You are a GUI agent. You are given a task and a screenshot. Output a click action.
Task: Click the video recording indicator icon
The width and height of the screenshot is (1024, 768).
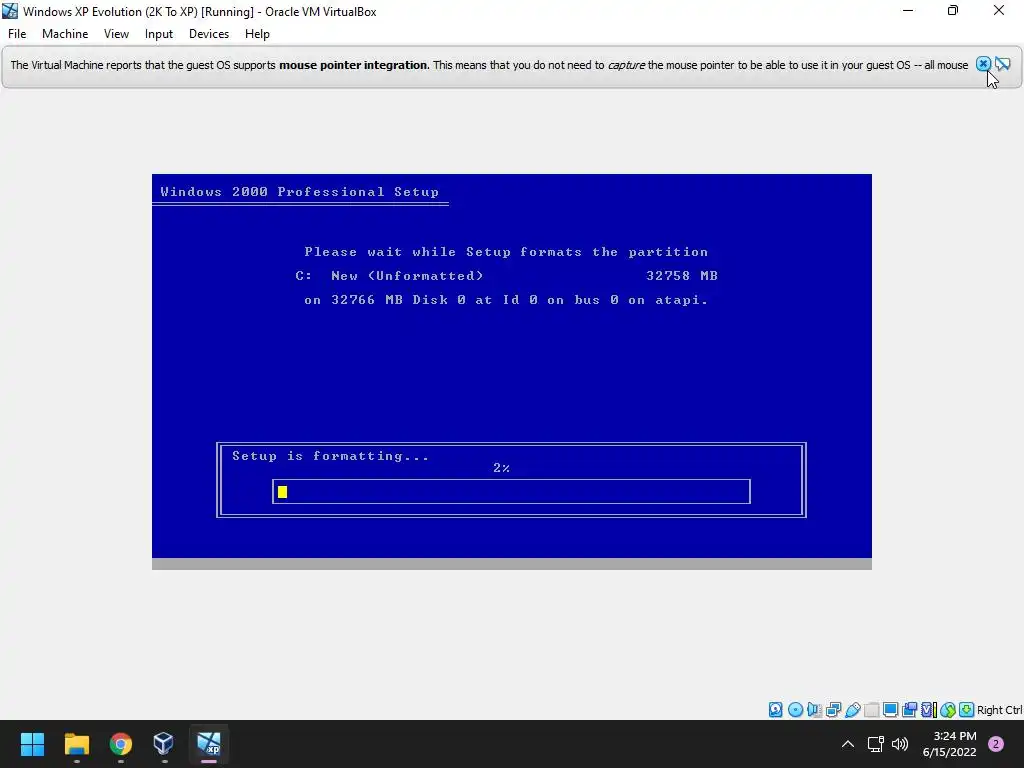[909, 710]
